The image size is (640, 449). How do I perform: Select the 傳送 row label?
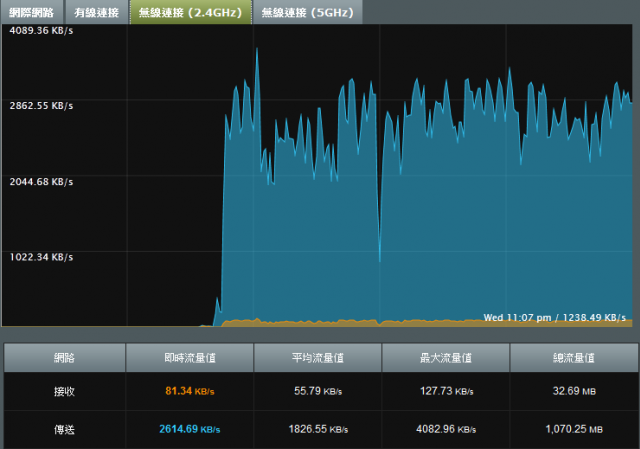click(64, 429)
